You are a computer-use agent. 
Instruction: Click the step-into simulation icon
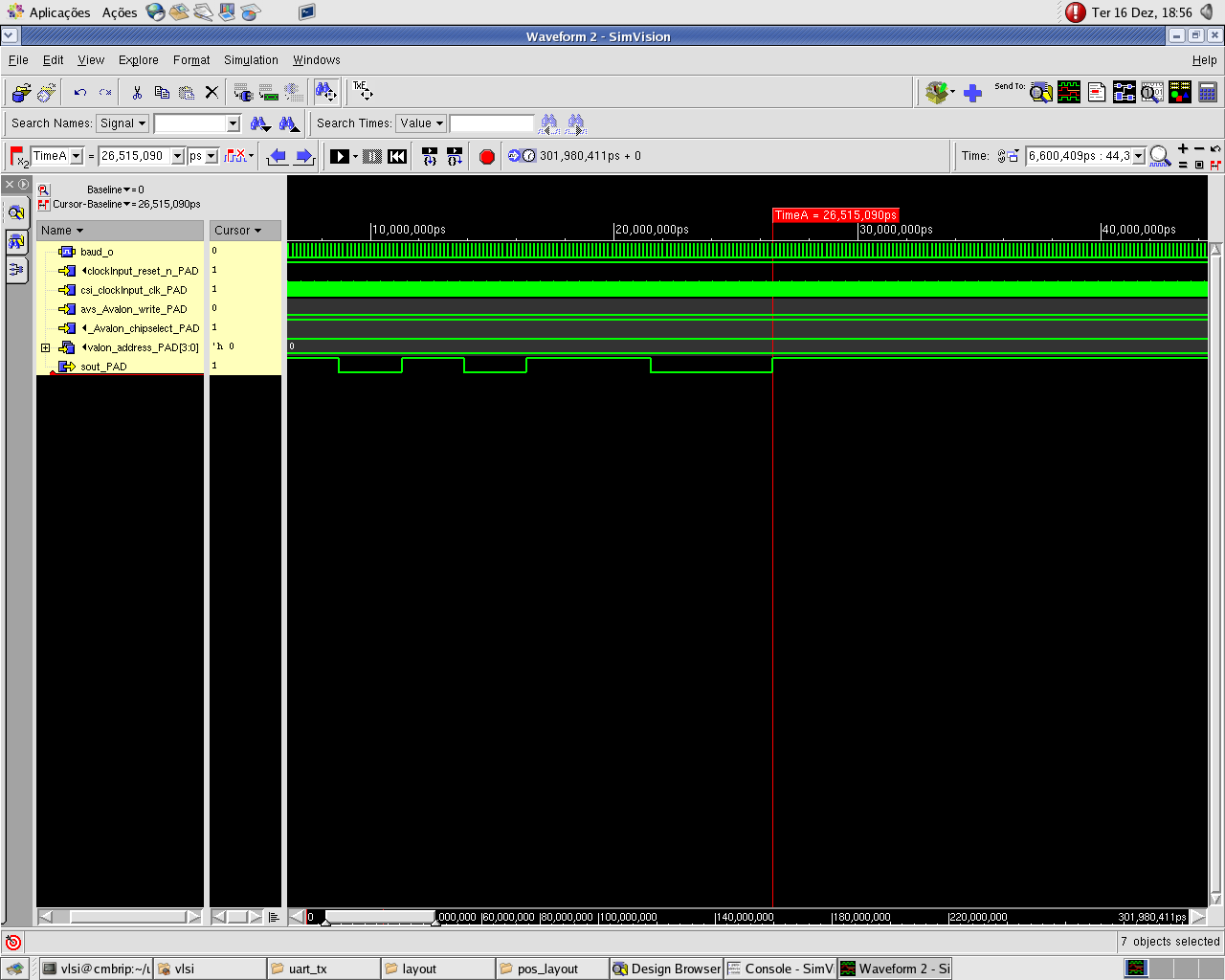tap(430, 156)
